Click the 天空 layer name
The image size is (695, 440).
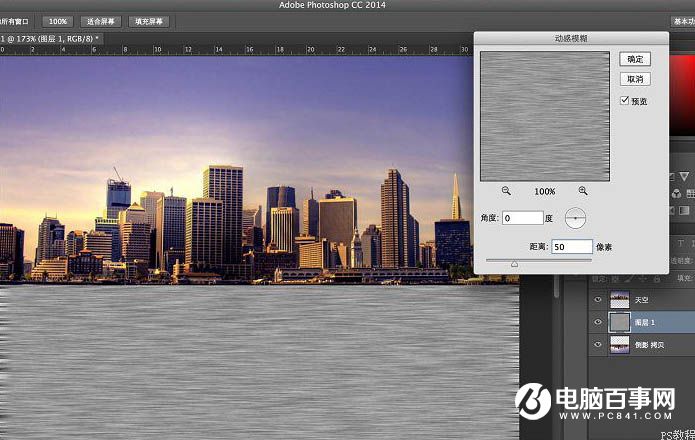tap(641, 300)
